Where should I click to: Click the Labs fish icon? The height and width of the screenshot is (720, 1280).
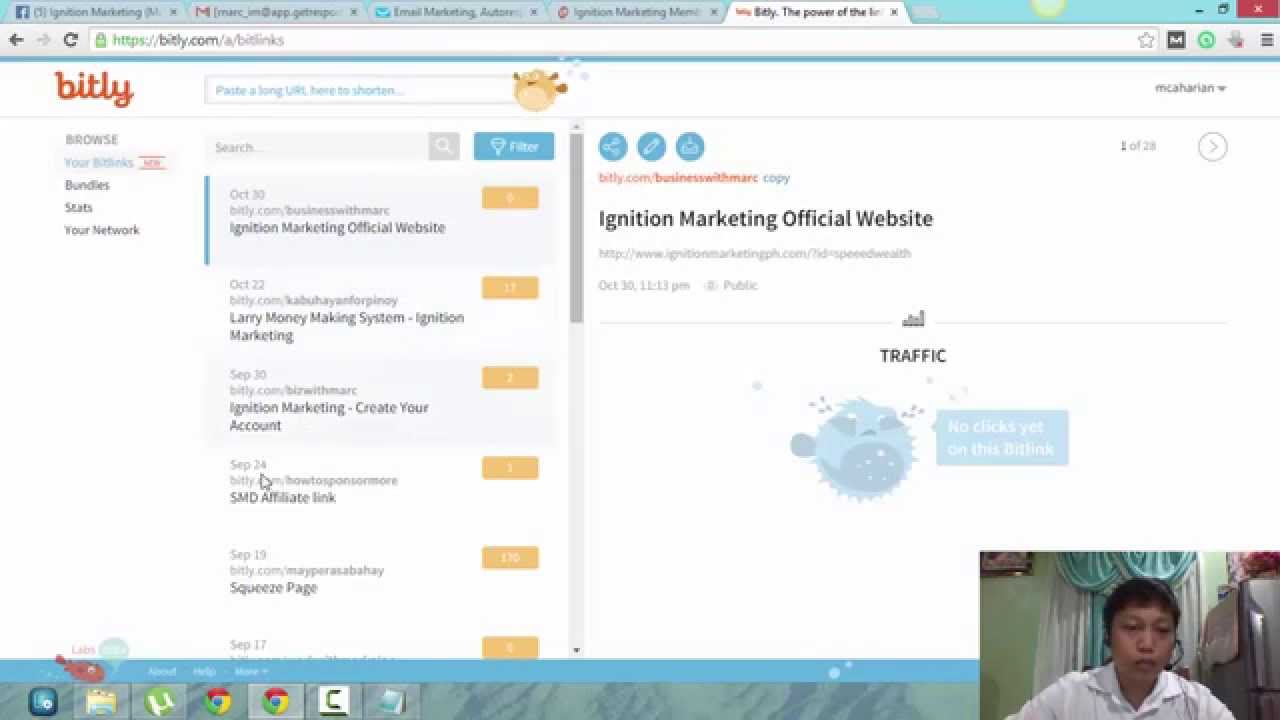coord(81,669)
